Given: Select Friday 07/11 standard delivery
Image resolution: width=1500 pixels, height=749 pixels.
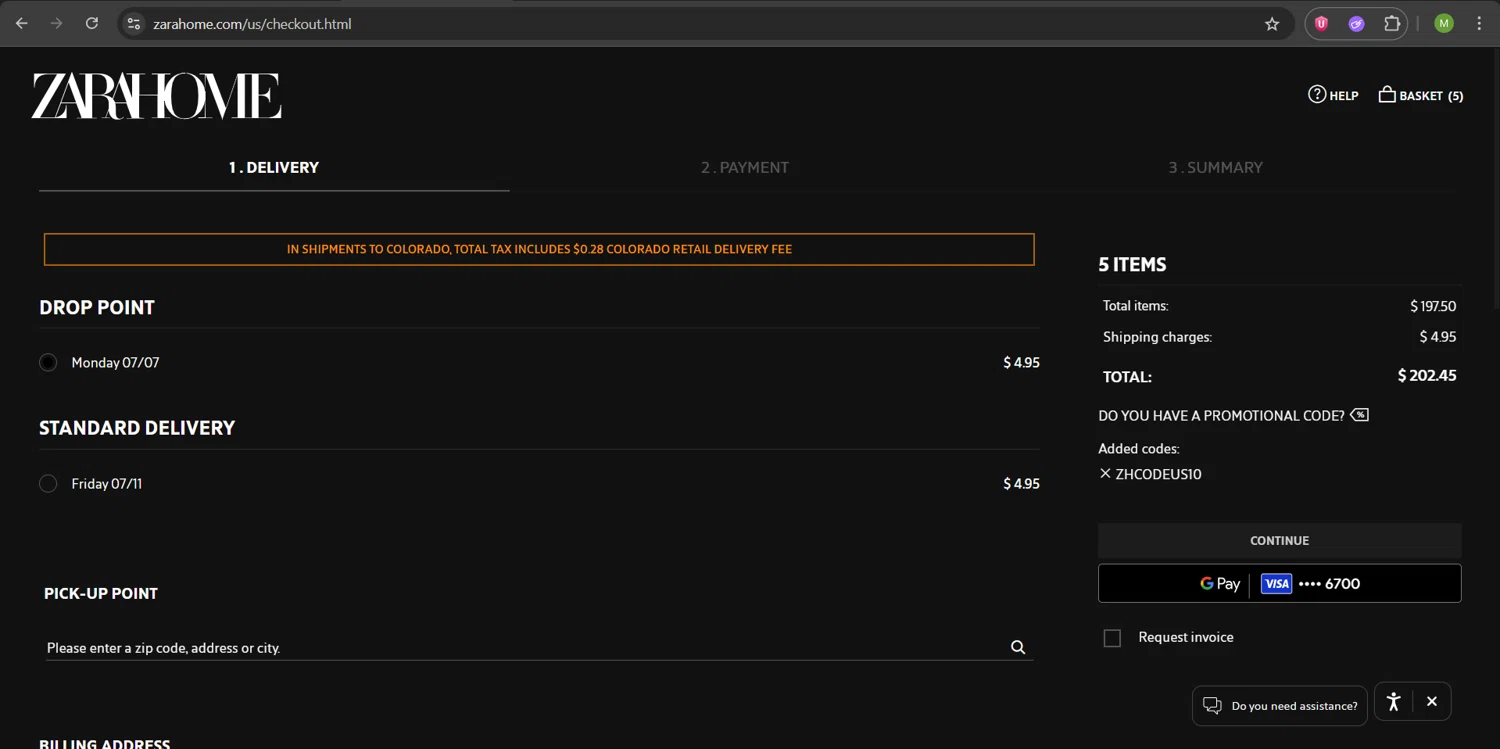Looking at the screenshot, I should tap(48, 484).
